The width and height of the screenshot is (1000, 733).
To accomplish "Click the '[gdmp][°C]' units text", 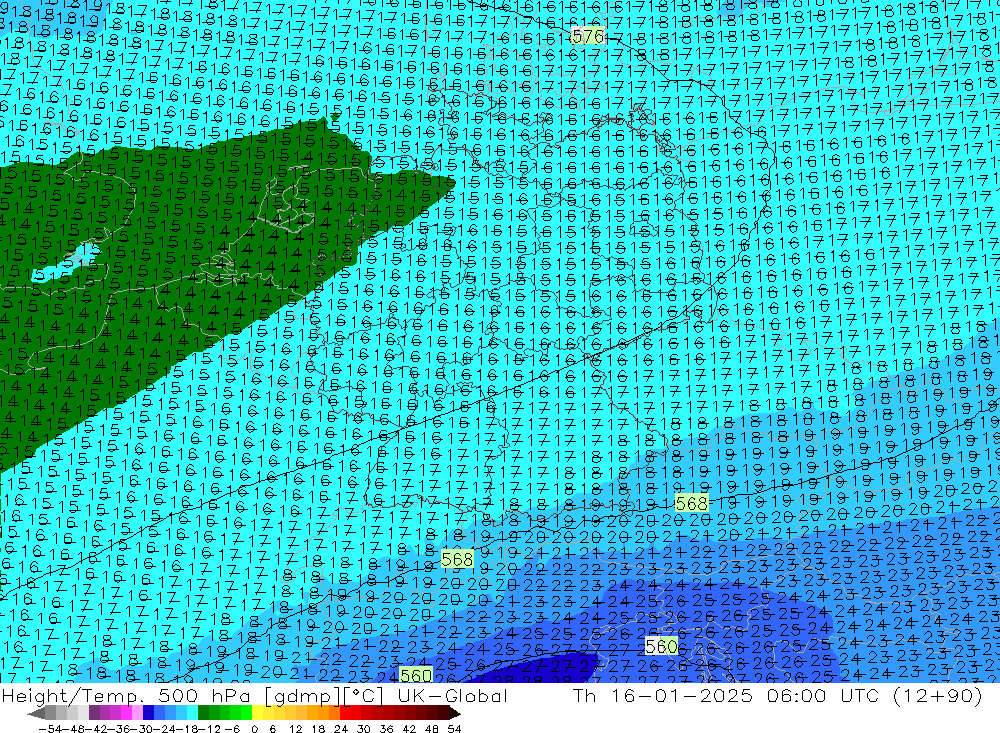I will (324, 696).
